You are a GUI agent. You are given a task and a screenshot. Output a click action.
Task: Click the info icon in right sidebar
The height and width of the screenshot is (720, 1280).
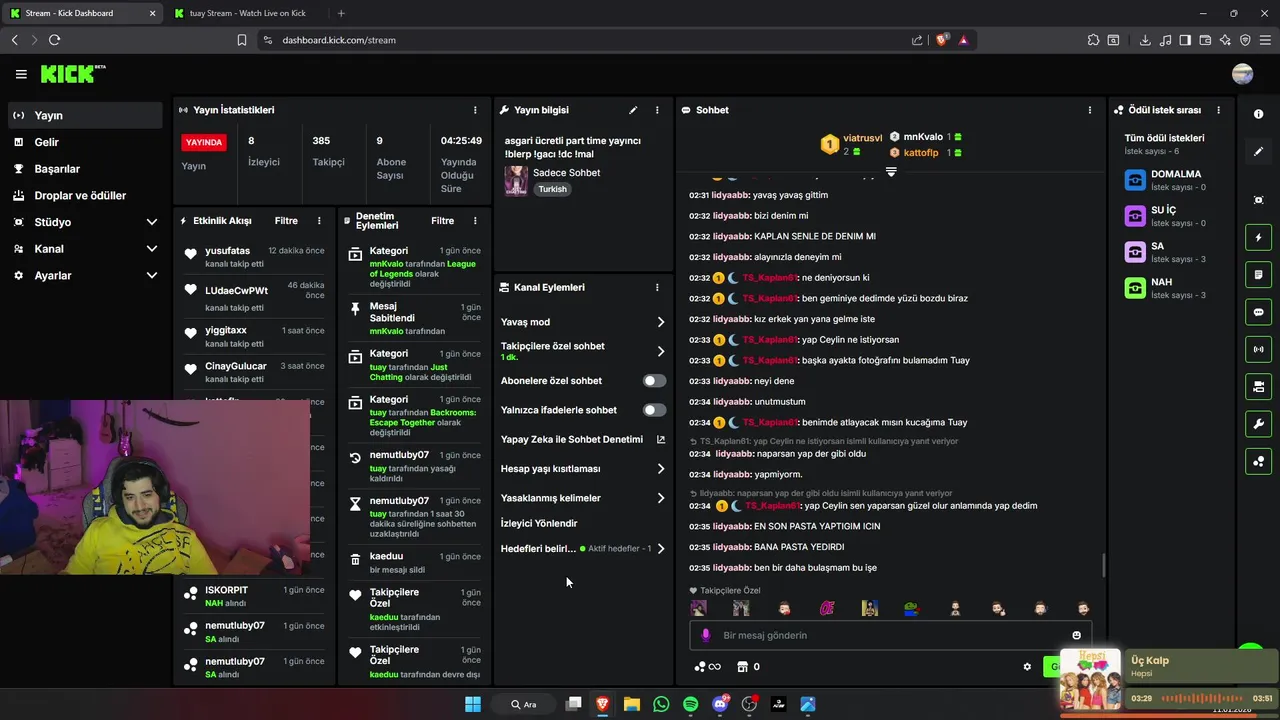[x=1258, y=114]
